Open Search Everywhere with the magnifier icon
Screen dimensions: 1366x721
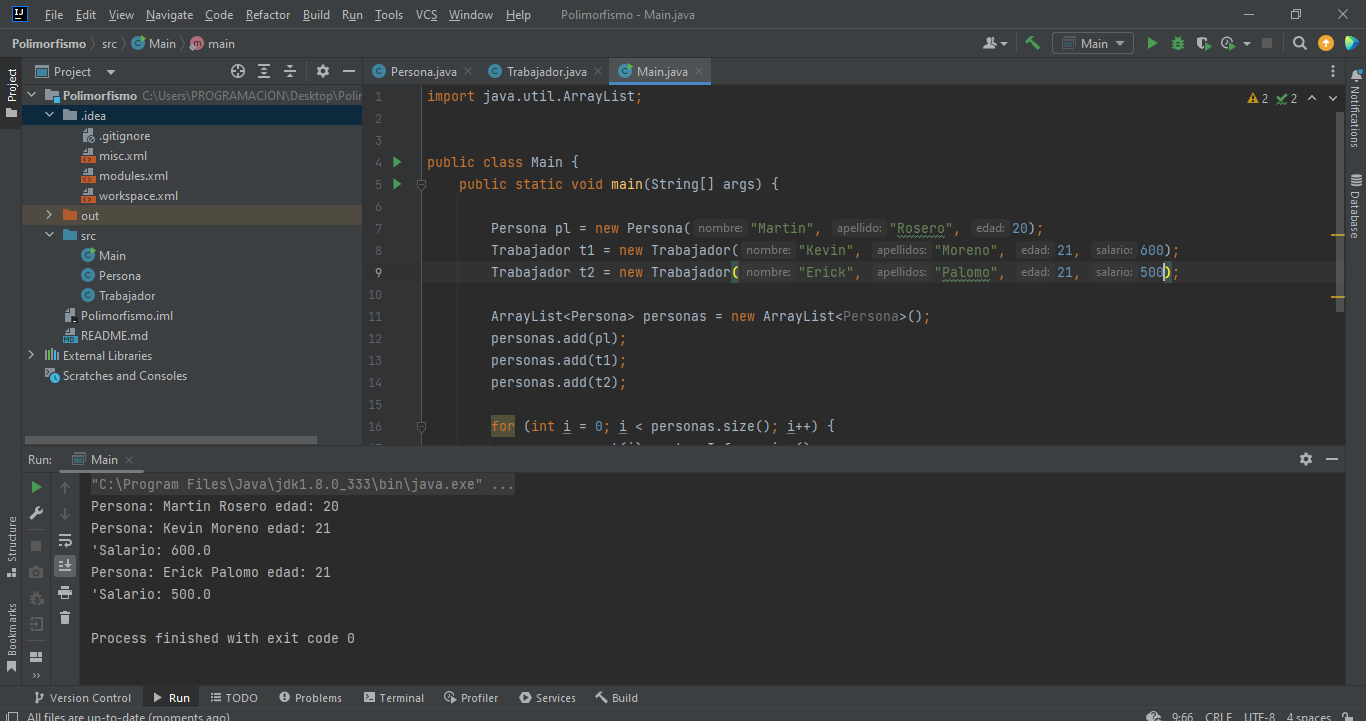coord(1299,43)
